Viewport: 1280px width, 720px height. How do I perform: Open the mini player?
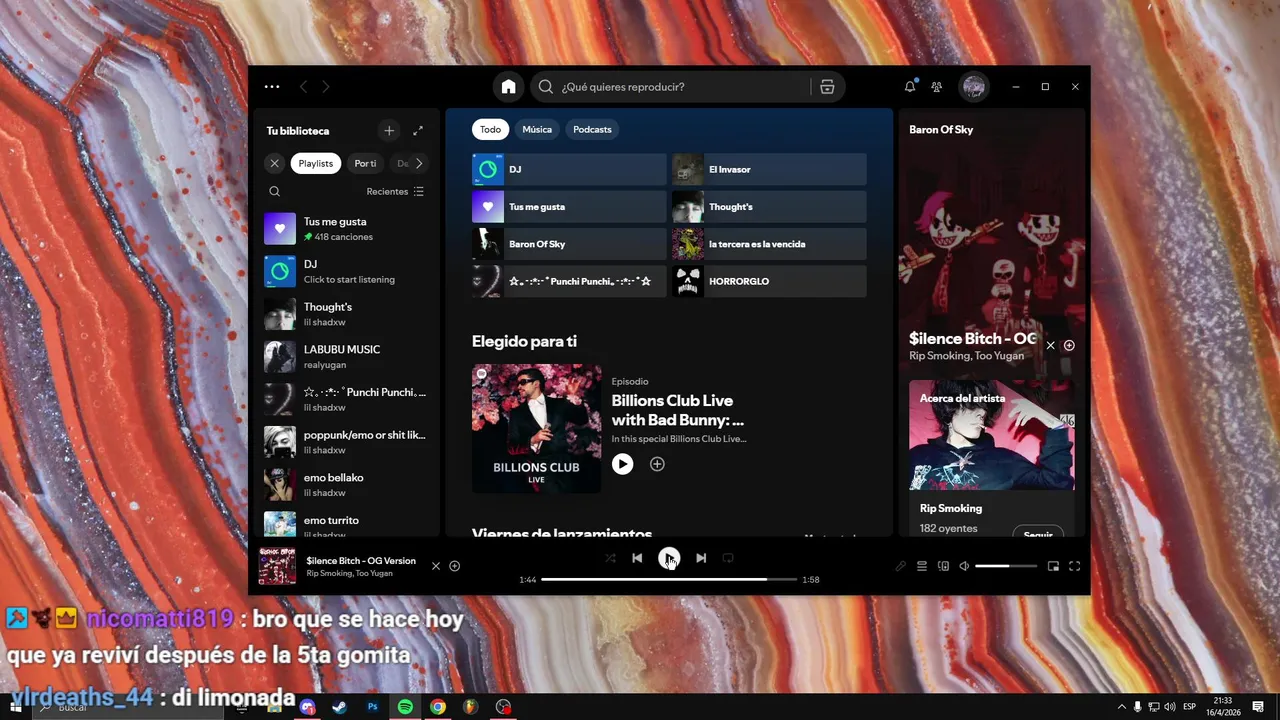tap(1053, 566)
